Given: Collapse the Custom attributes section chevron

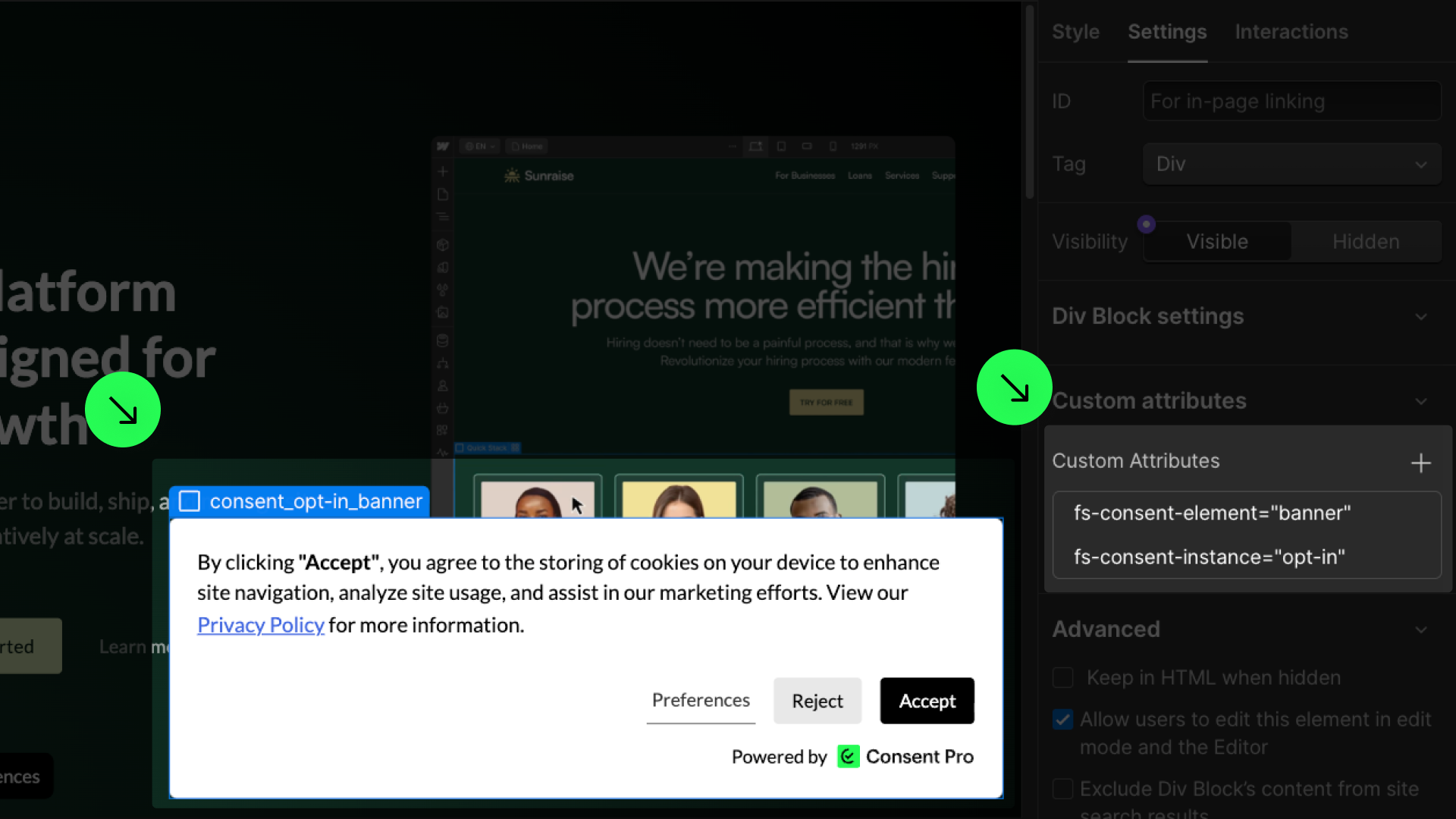Looking at the screenshot, I should [x=1420, y=401].
